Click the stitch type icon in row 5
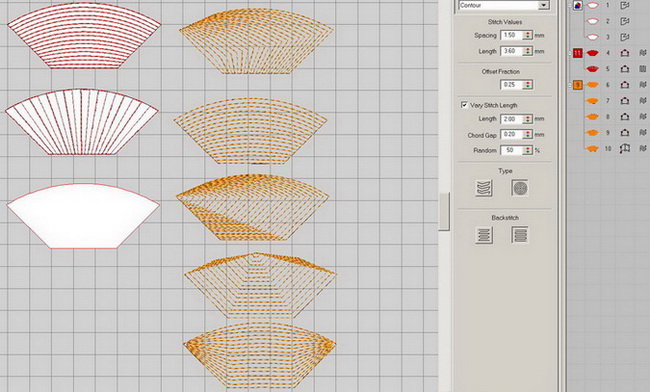This screenshot has height=392, width=650. [x=643, y=69]
